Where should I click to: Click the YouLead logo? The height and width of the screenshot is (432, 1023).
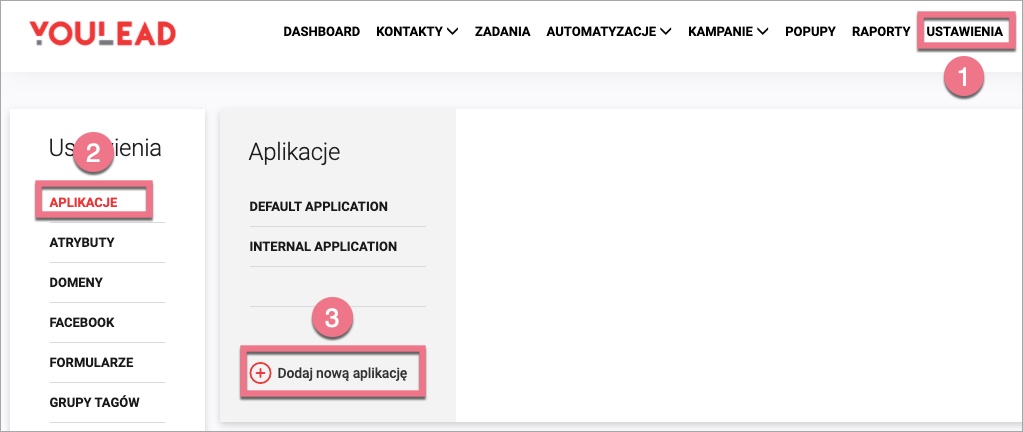click(102, 33)
